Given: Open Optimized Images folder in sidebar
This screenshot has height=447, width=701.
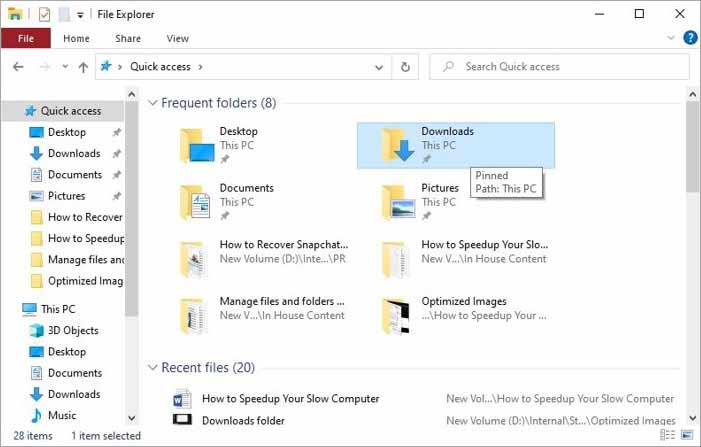Looking at the screenshot, I should (x=76, y=281).
